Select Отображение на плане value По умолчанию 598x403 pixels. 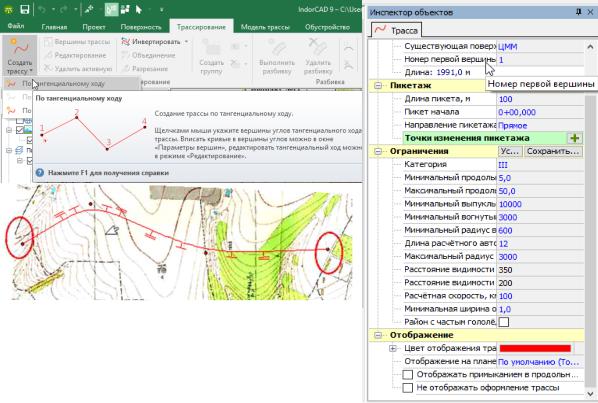[540, 362]
